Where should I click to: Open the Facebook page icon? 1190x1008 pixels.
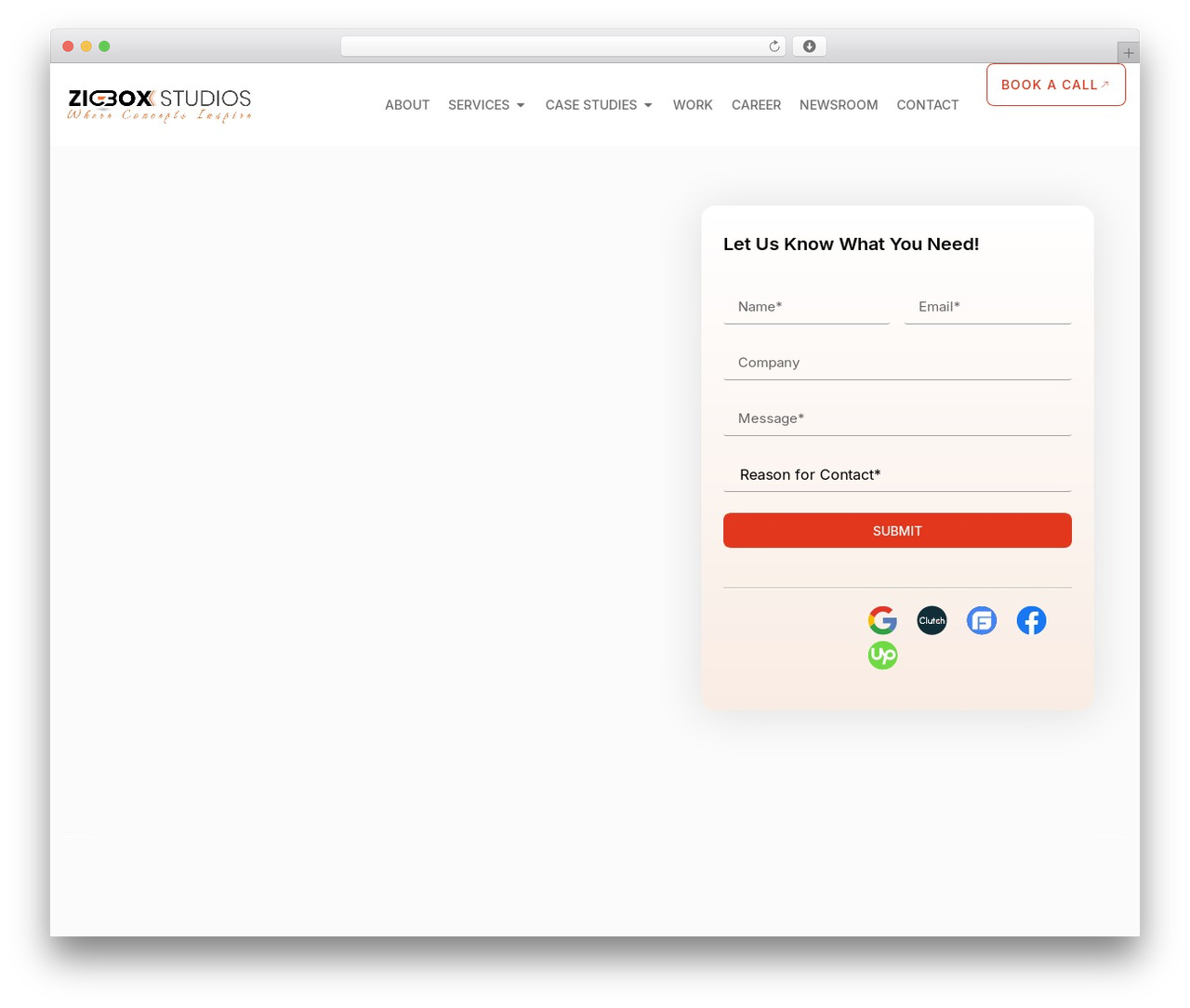tap(1031, 620)
